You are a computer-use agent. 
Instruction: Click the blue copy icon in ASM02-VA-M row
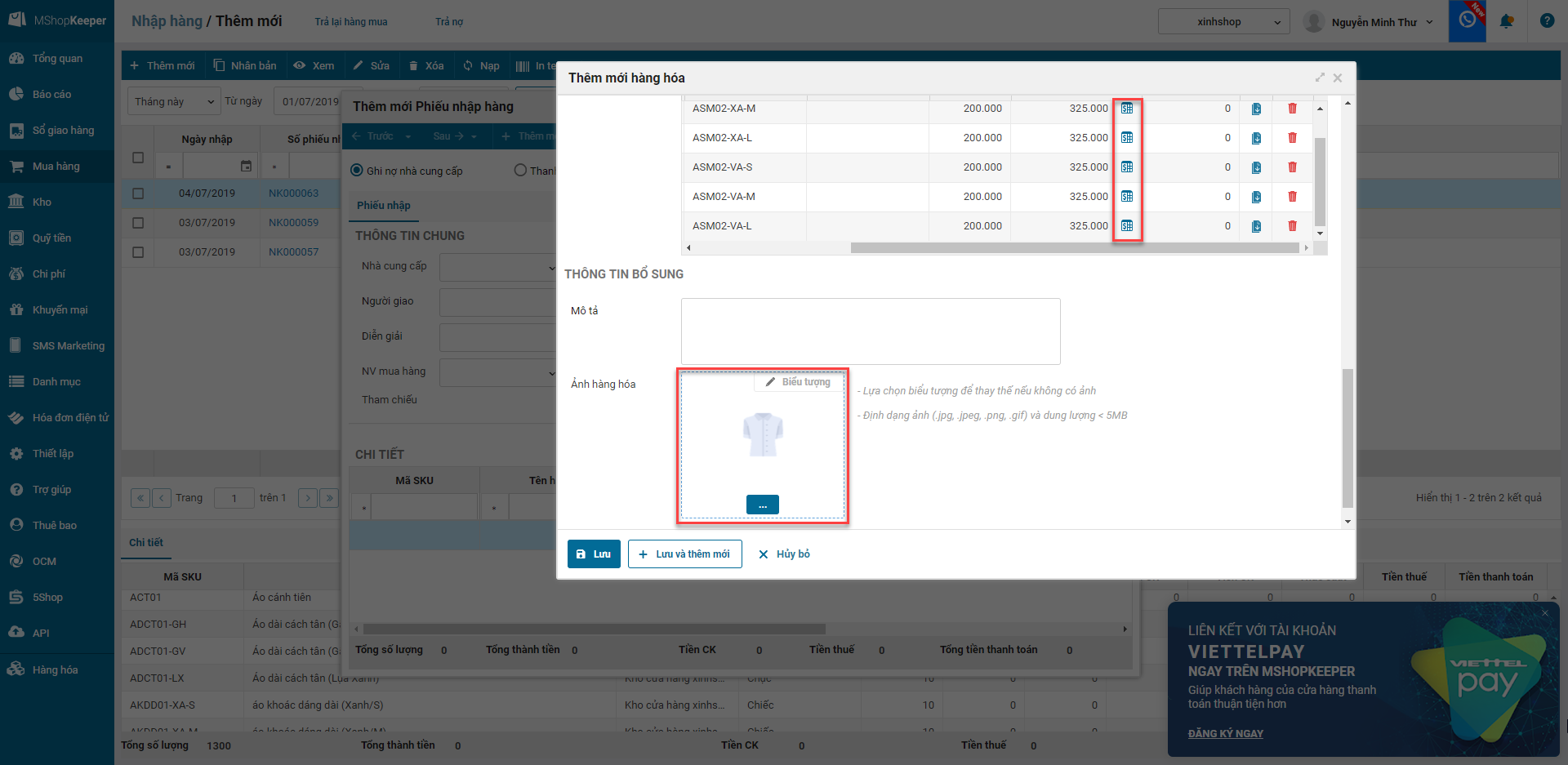1256,197
